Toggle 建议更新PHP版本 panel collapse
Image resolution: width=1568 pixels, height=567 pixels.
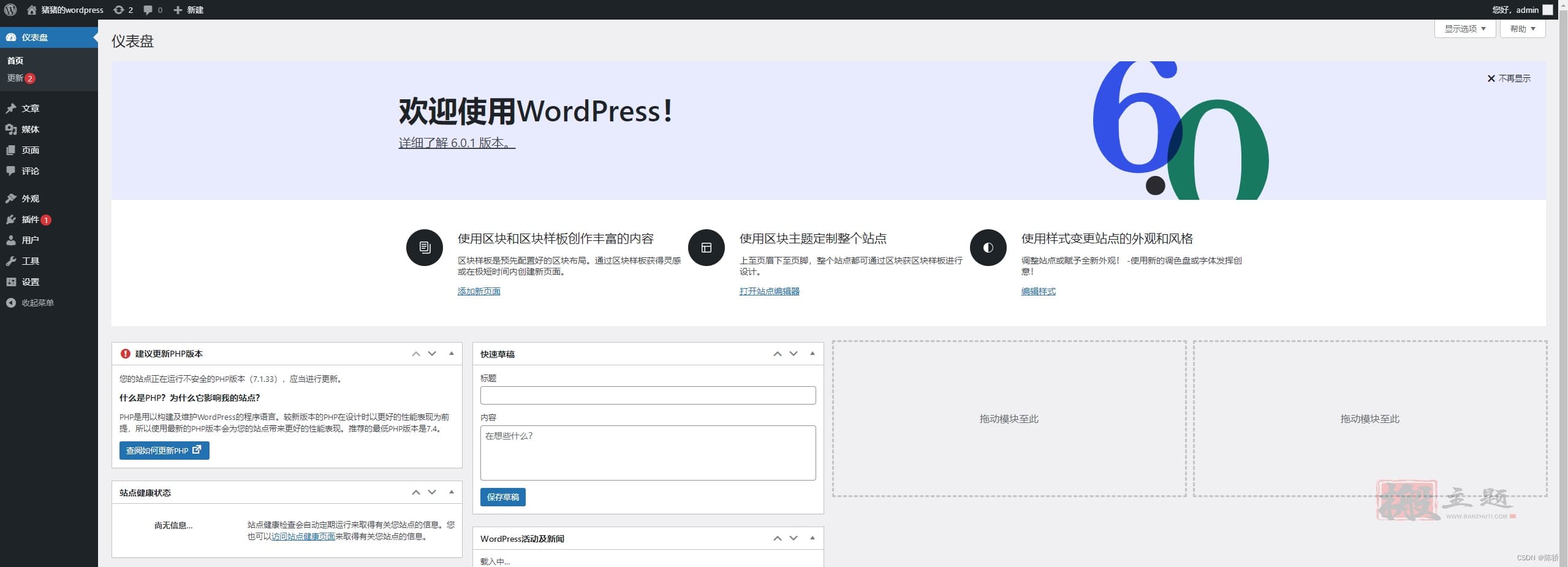pyautogui.click(x=452, y=354)
